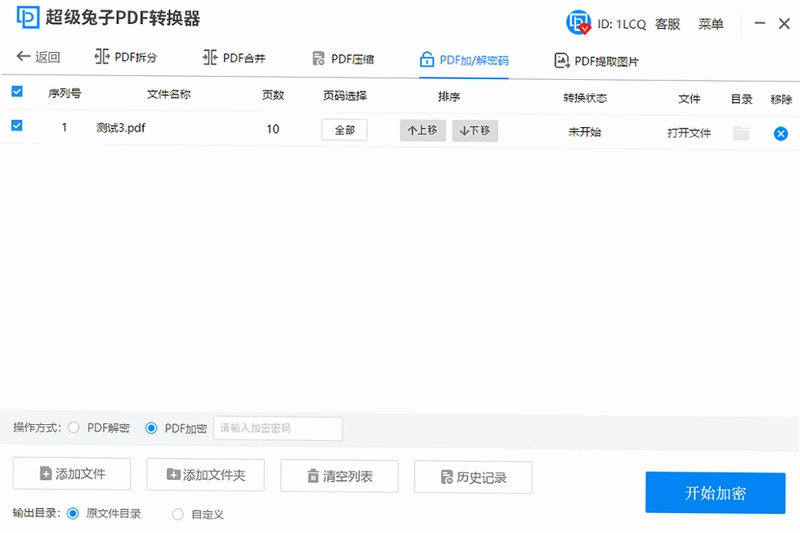Select the PDF加密 radio option

(151, 428)
